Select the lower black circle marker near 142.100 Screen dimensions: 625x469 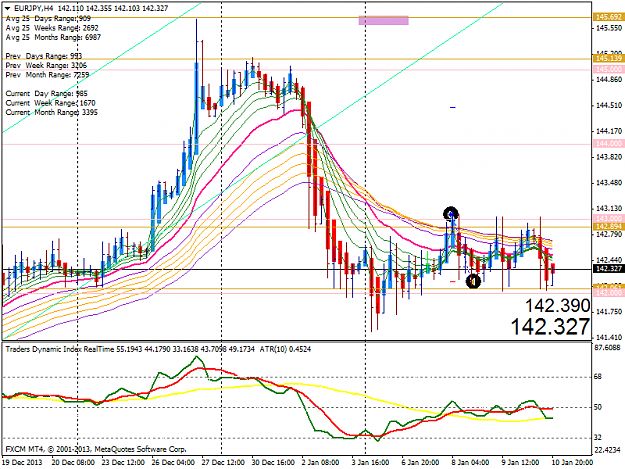pyautogui.click(x=474, y=281)
